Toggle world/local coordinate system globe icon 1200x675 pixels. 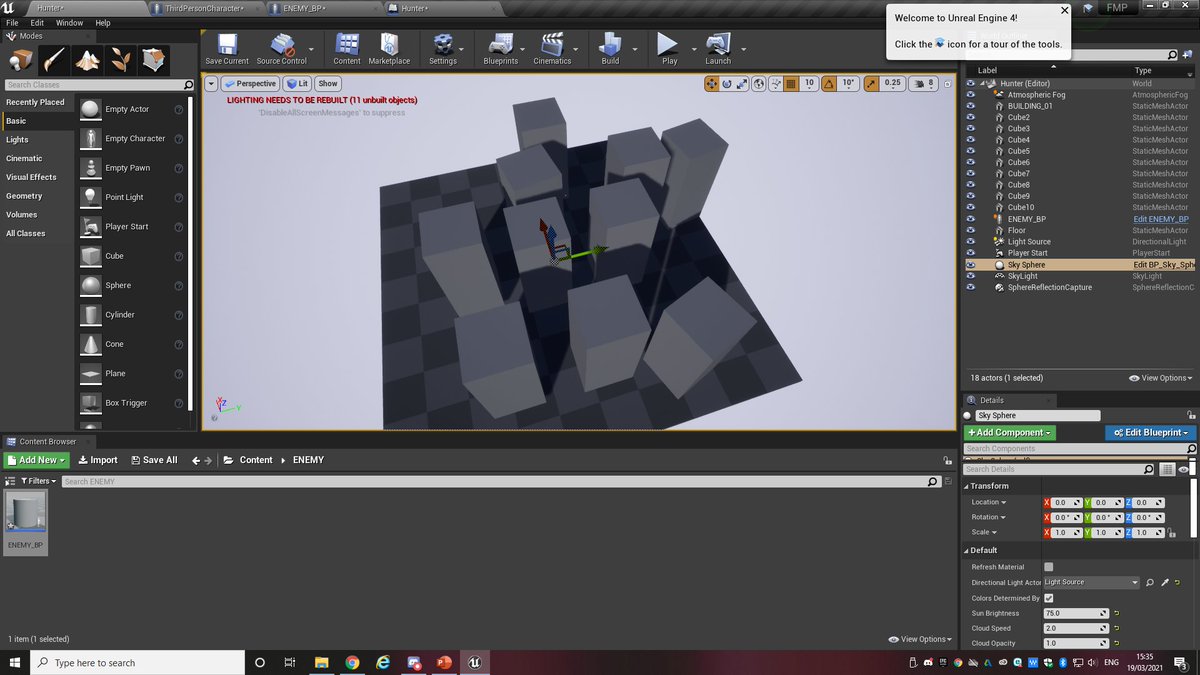760,84
